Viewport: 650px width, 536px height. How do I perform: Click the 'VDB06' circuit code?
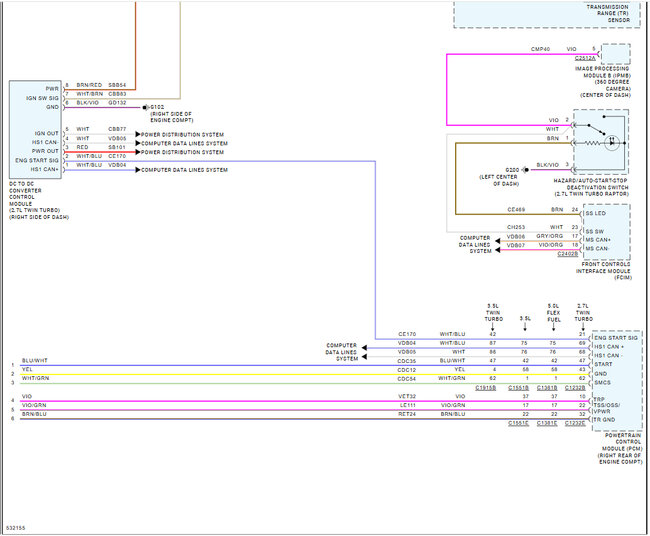(516, 236)
